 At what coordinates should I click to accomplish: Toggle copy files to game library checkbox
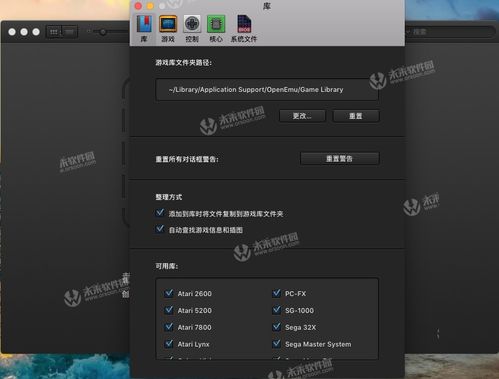point(160,213)
